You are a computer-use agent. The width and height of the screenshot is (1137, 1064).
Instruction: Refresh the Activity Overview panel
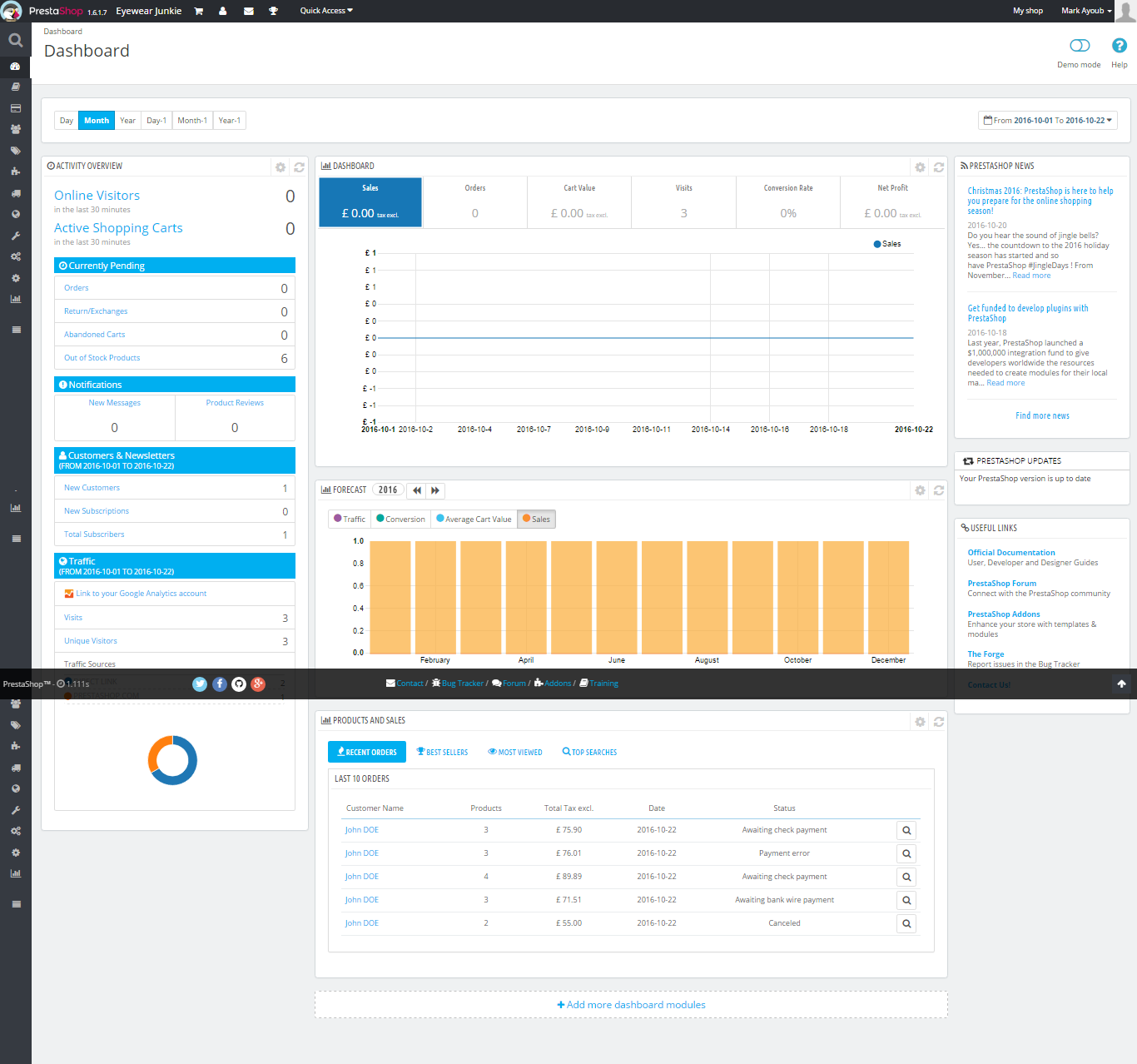299,167
